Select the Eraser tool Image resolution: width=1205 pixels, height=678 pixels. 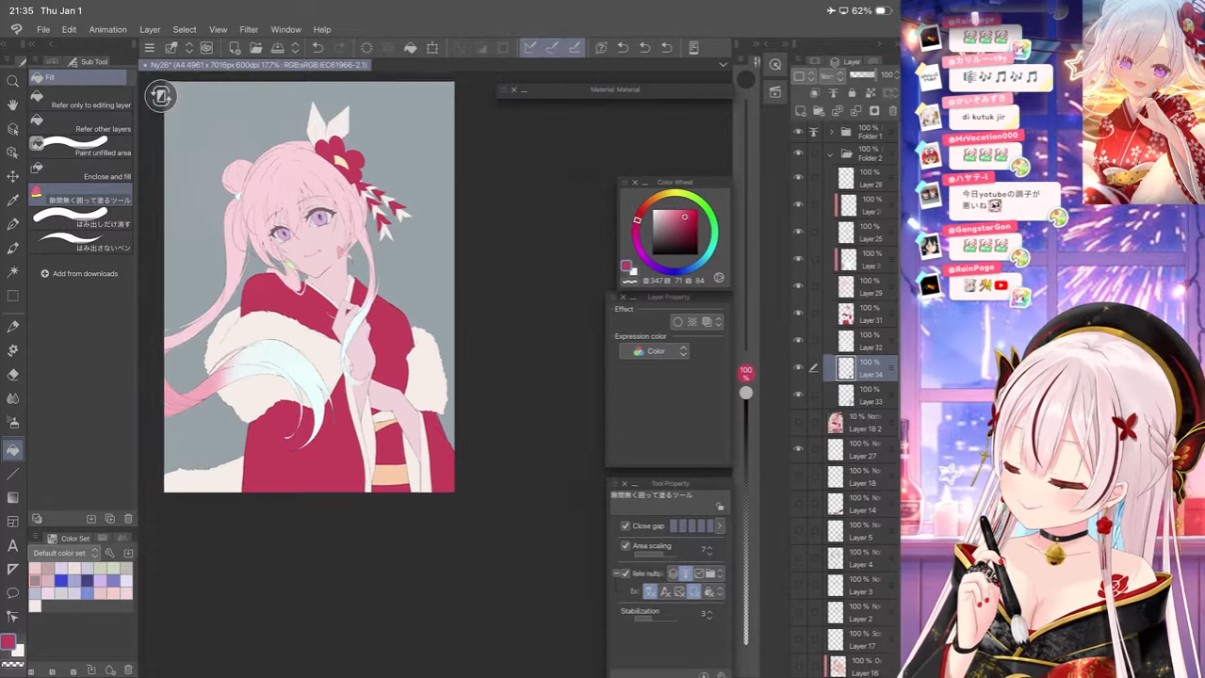13,374
